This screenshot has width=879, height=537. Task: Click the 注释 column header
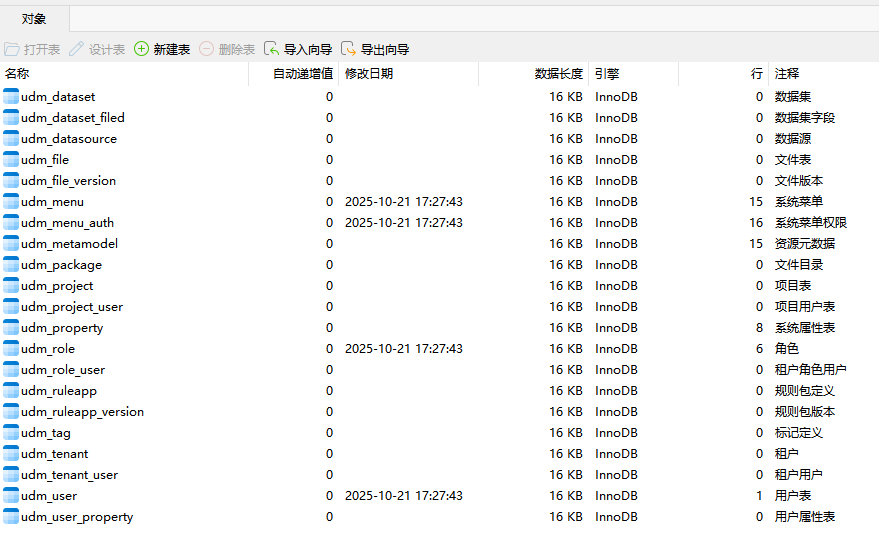[787, 74]
